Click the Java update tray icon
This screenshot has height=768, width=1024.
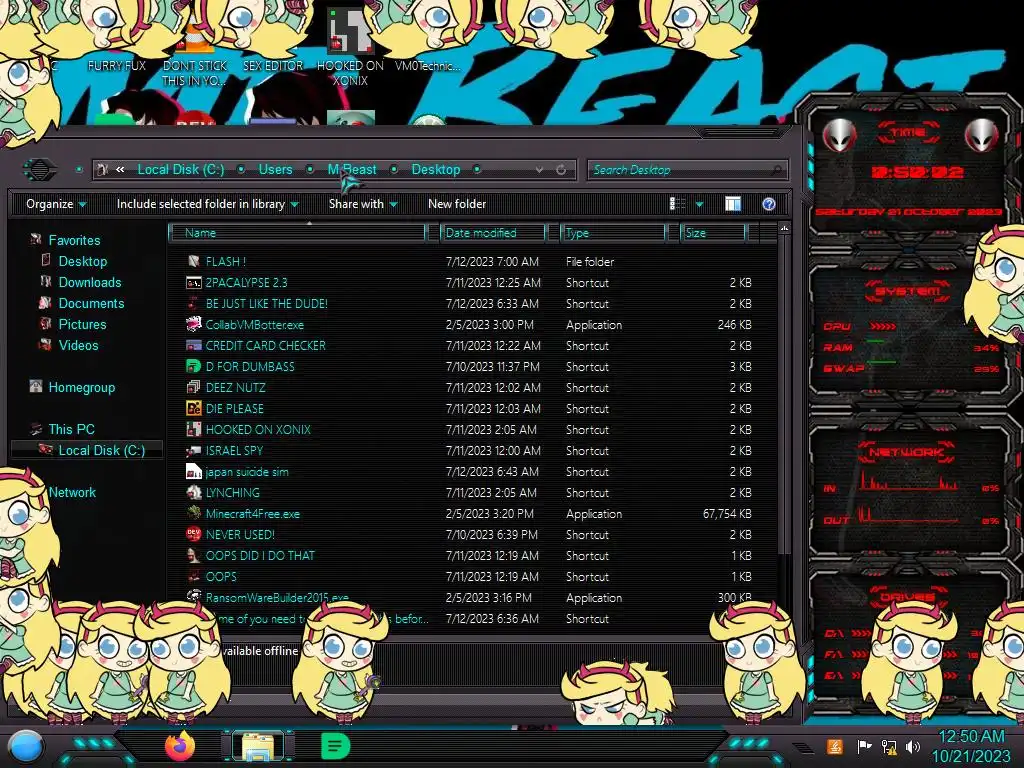pos(834,746)
